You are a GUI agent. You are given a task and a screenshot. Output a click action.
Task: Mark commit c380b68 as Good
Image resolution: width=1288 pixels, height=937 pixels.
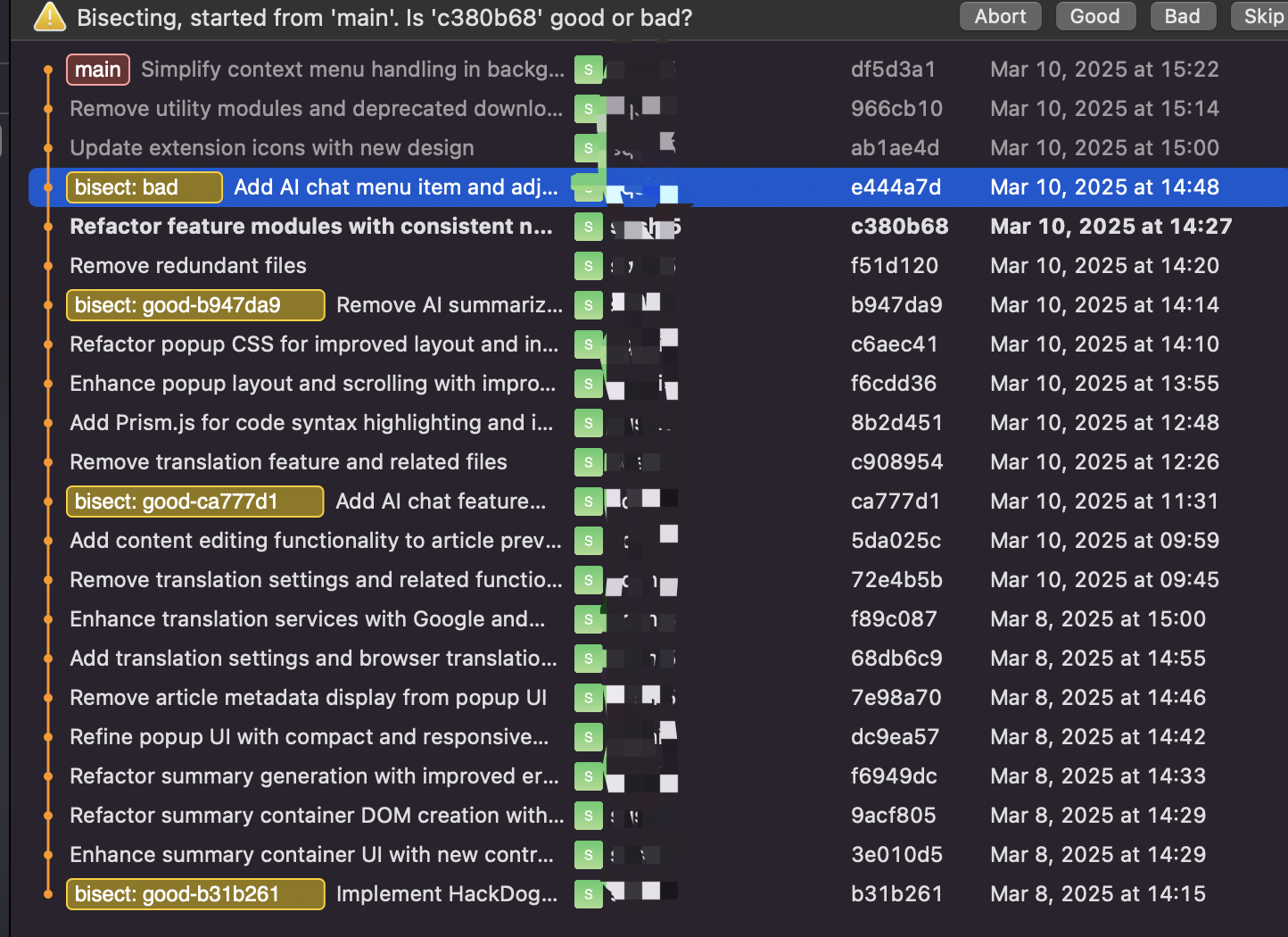(x=1094, y=17)
